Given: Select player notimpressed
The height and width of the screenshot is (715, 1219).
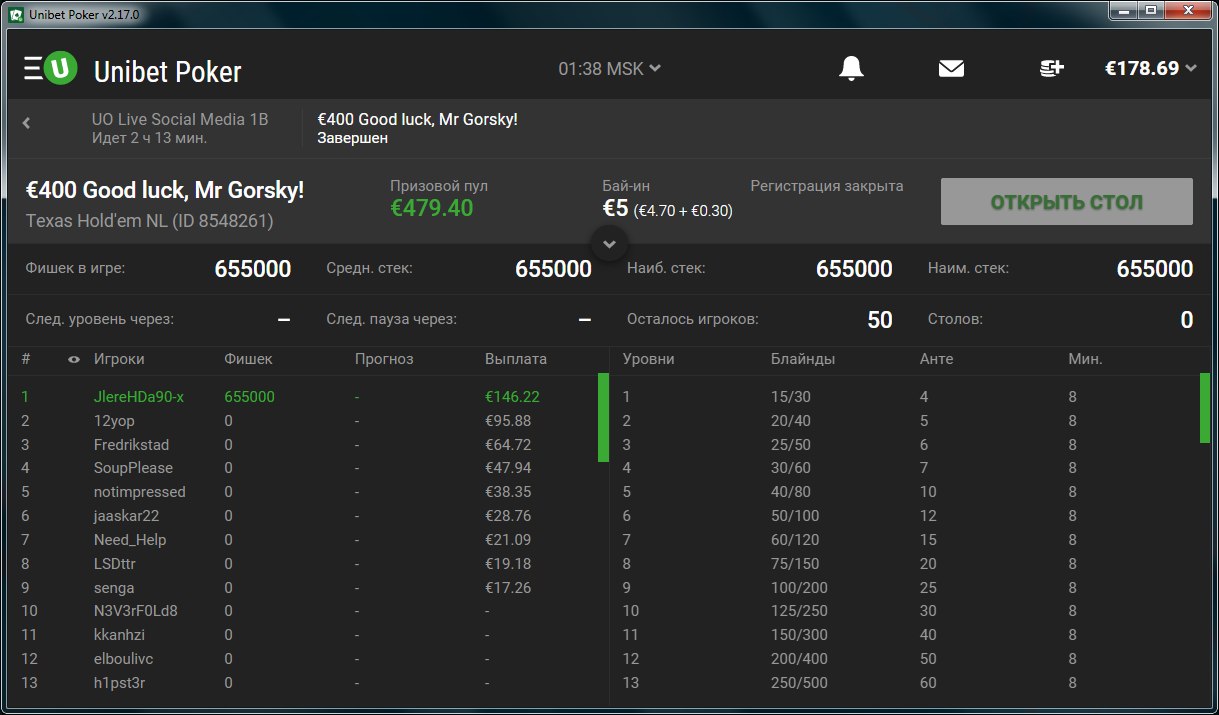Looking at the screenshot, I should click(x=139, y=492).
